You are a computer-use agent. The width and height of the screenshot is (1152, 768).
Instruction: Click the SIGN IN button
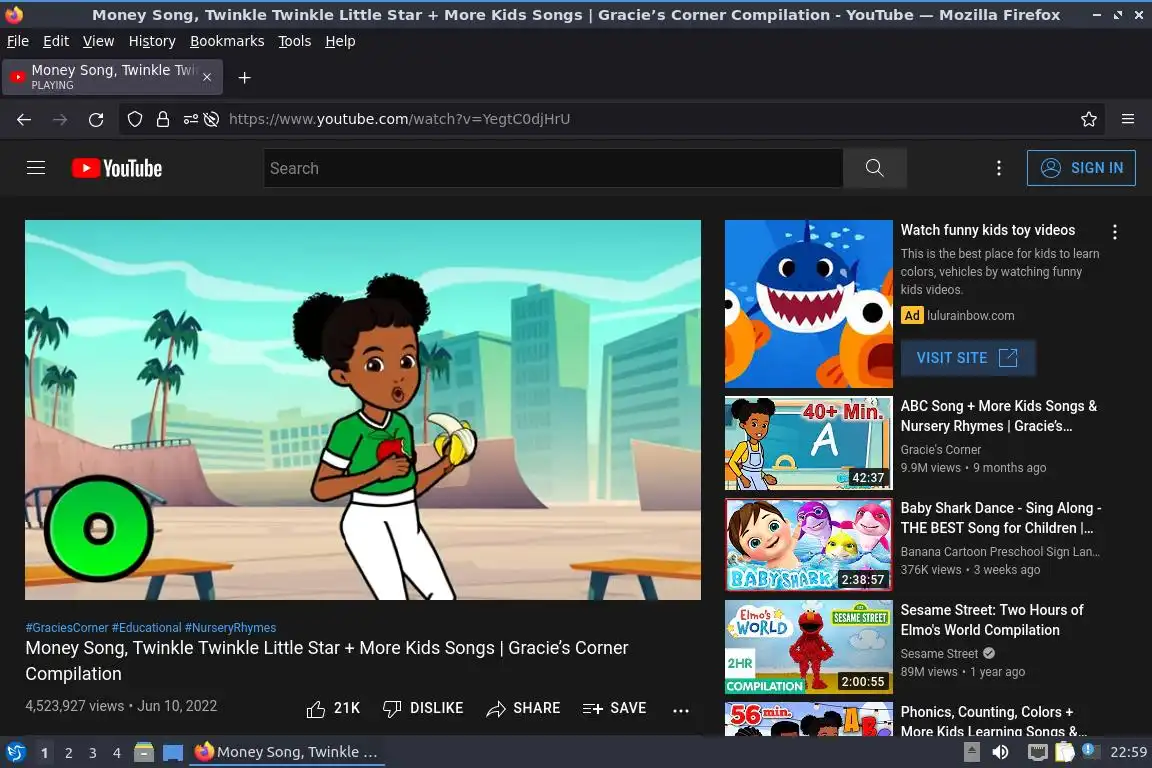pos(1081,168)
